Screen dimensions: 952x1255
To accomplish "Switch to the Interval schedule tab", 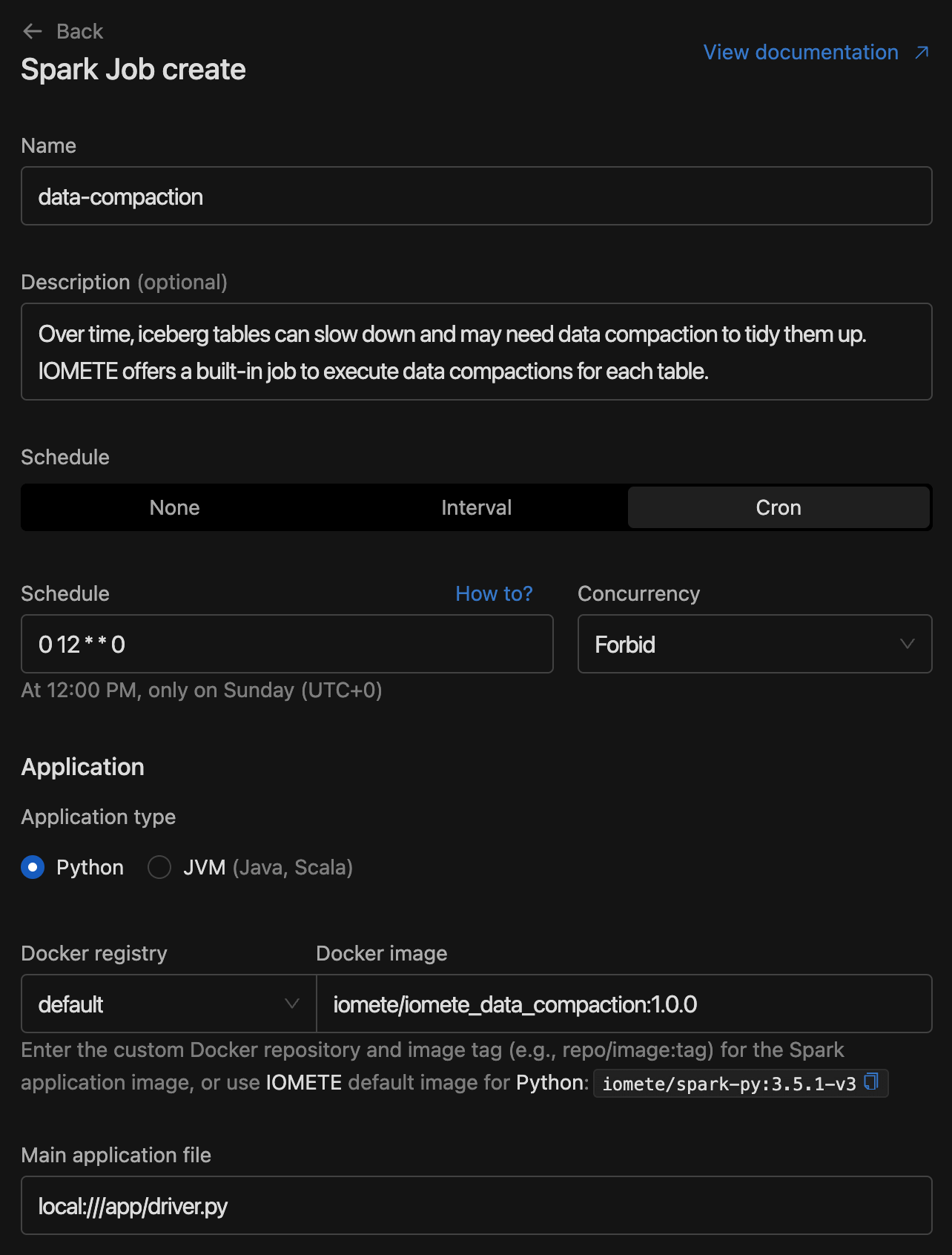I will pos(476,507).
